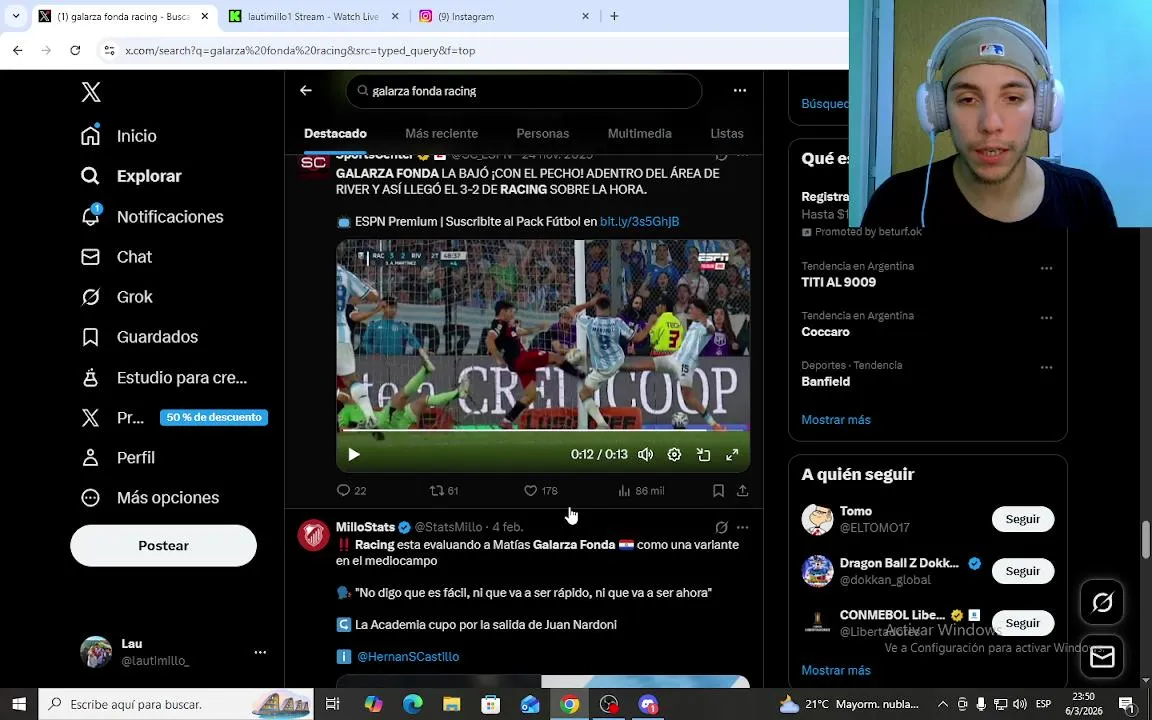Screen dimensions: 1152x720
Task: Seek on the video progress bar
Action: 543,430
